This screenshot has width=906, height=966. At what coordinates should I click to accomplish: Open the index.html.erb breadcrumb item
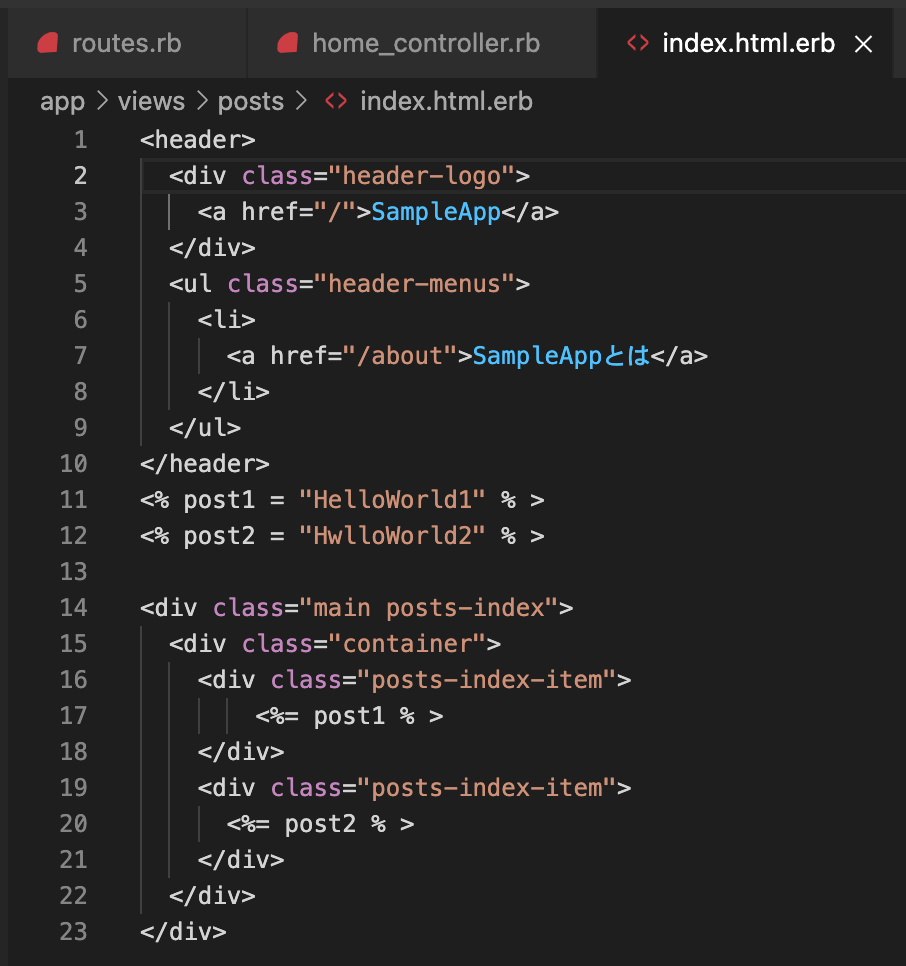pos(446,101)
